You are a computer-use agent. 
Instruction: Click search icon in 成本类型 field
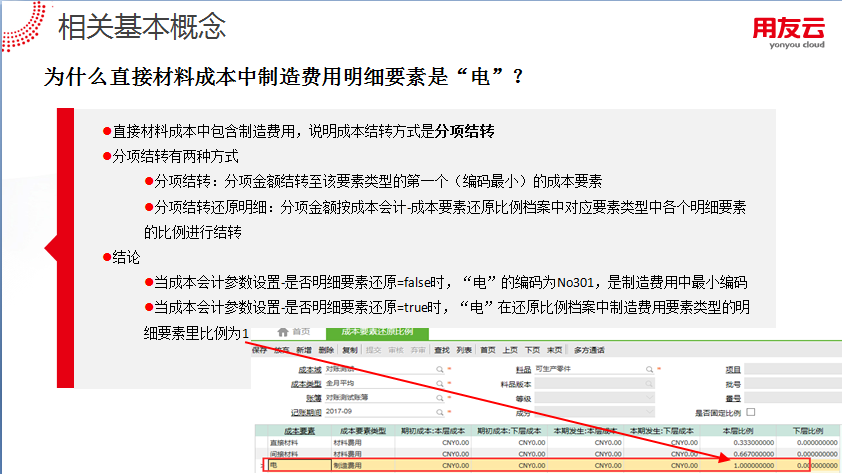point(440,383)
